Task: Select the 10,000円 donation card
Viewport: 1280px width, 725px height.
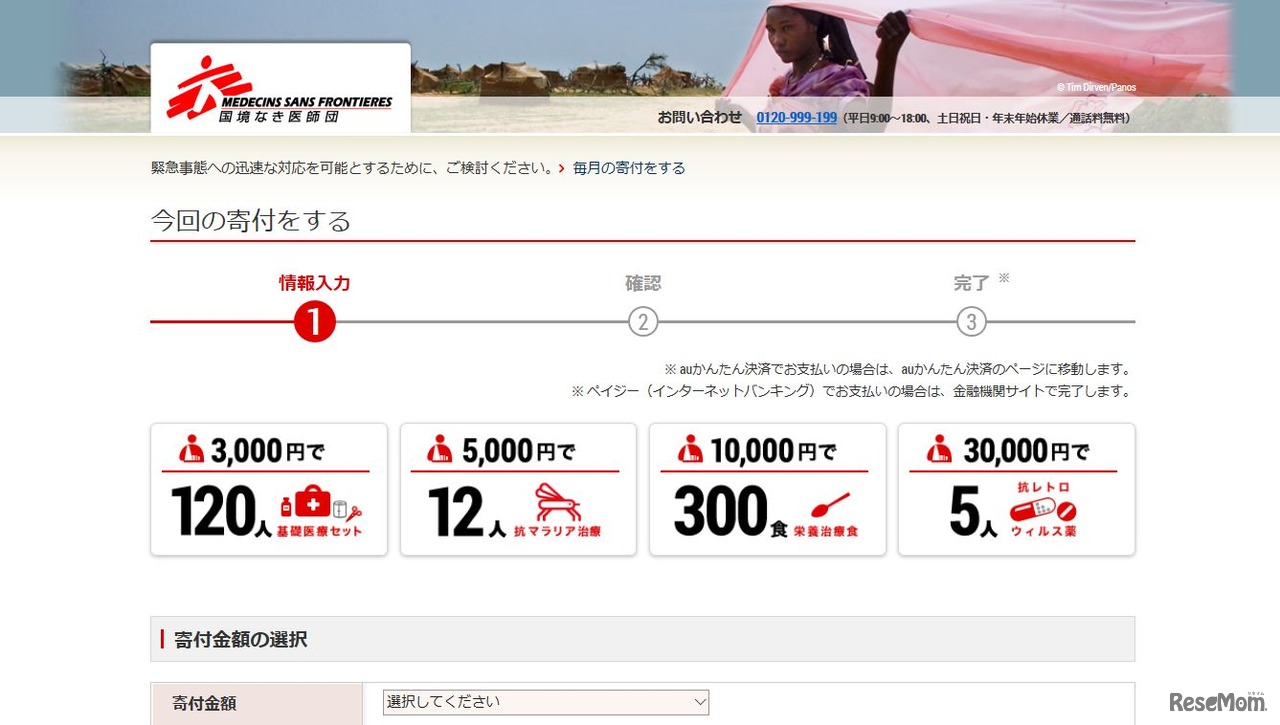Action: click(x=767, y=489)
